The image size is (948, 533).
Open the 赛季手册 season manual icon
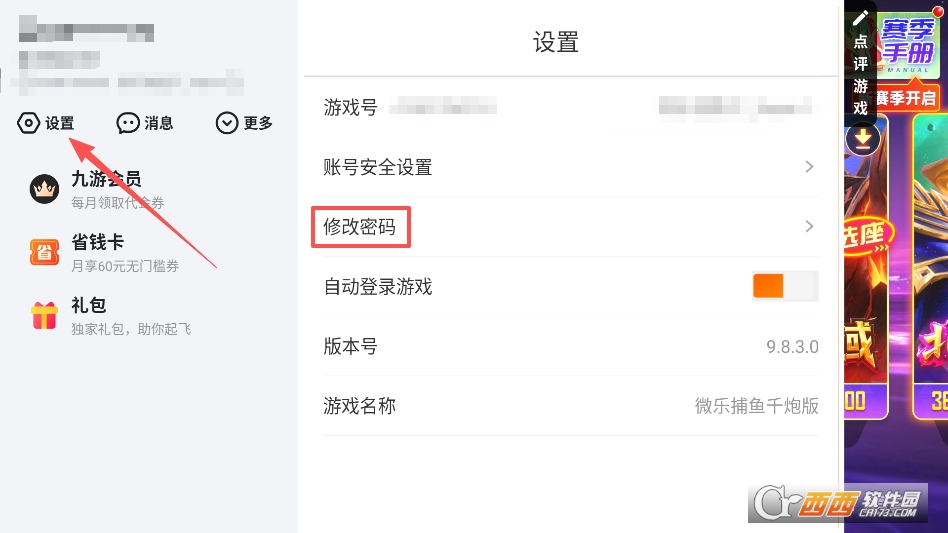[x=908, y=46]
